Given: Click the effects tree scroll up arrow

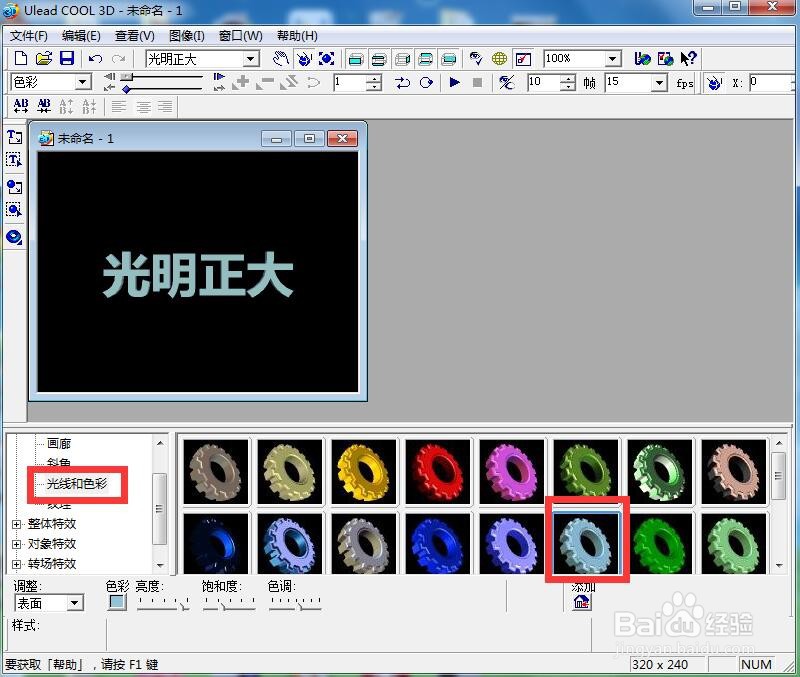Looking at the screenshot, I should [x=160, y=443].
